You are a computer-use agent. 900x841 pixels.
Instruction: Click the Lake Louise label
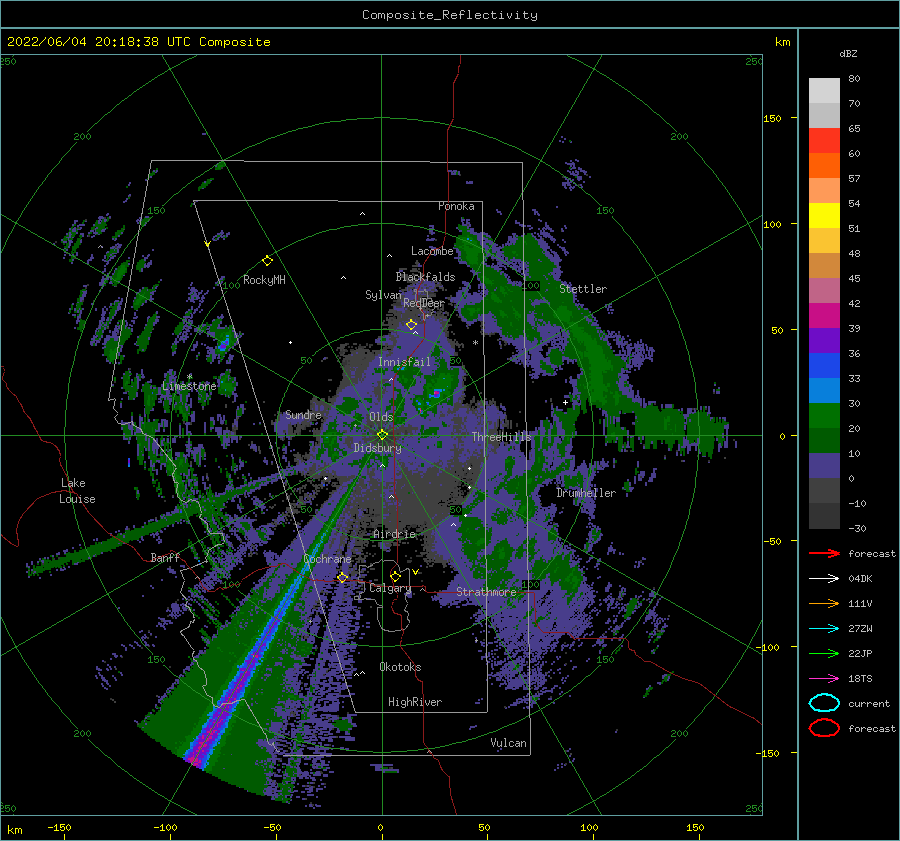(x=77, y=491)
